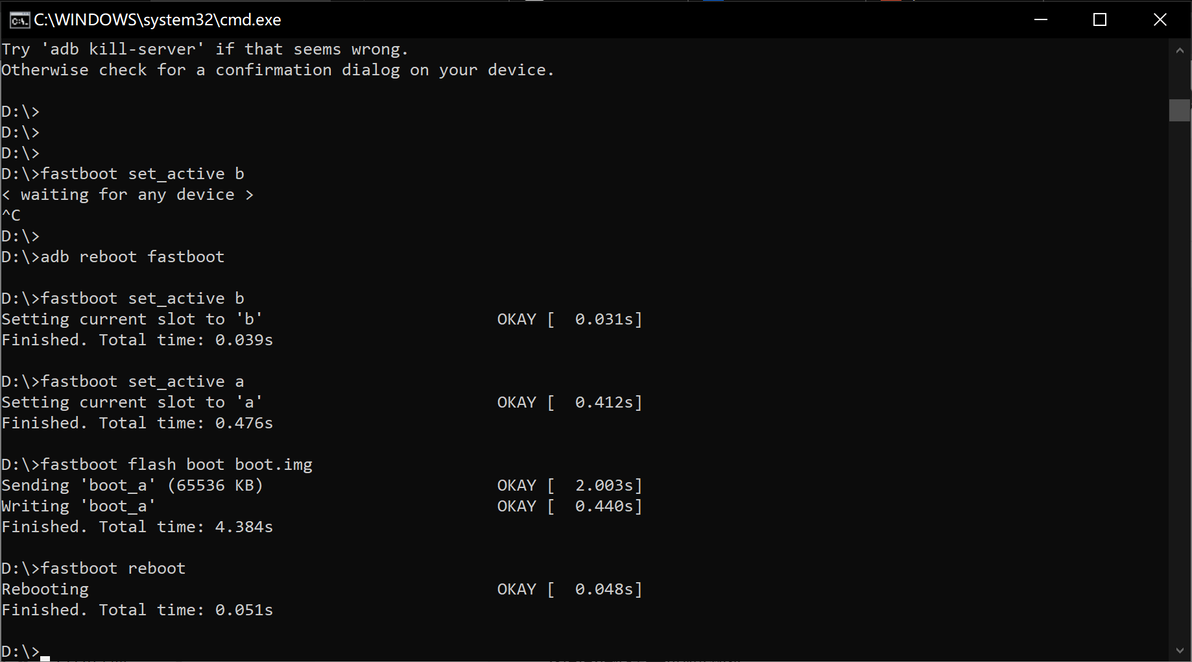The image size is (1192, 662).
Task: Click the "Try 'adb kill-server'" message line
Action: pyautogui.click(x=205, y=49)
